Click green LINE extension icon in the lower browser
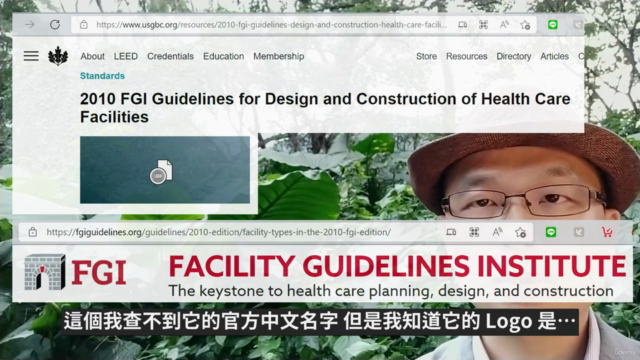Viewport: 640px width, 360px height. pyautogui.click(x=551, y=232)
